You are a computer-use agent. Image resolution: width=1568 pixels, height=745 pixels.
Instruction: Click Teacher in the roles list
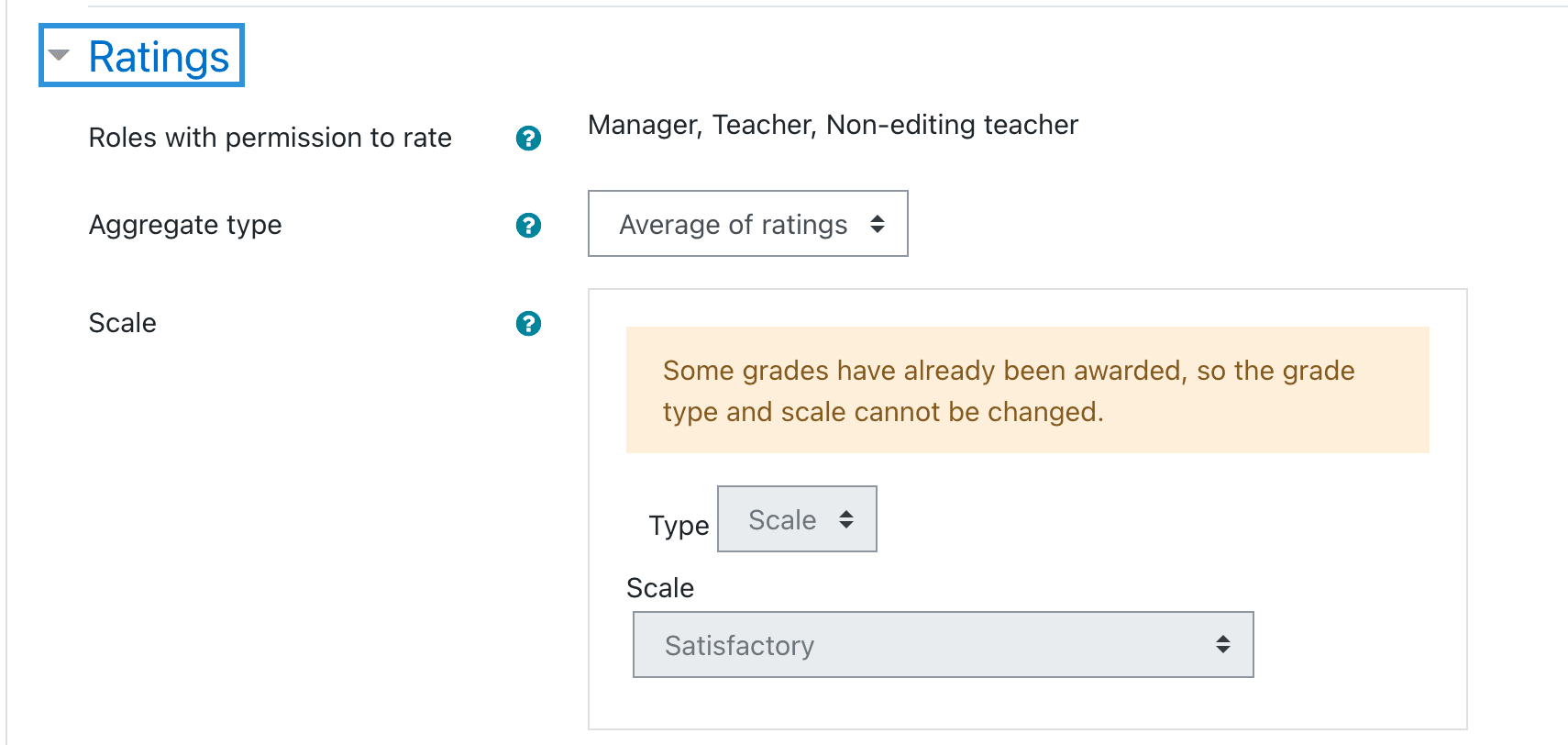point(765,125)
